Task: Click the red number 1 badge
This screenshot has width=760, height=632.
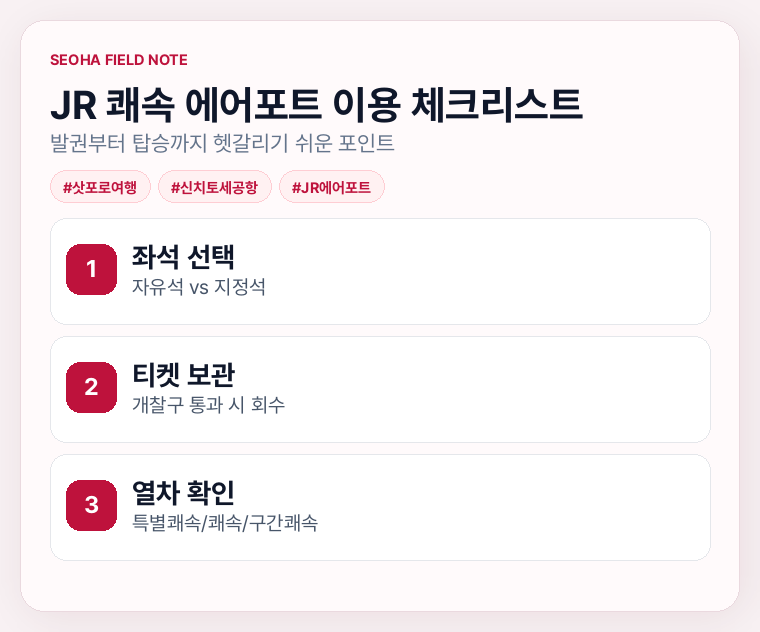Action: [91, 269]
